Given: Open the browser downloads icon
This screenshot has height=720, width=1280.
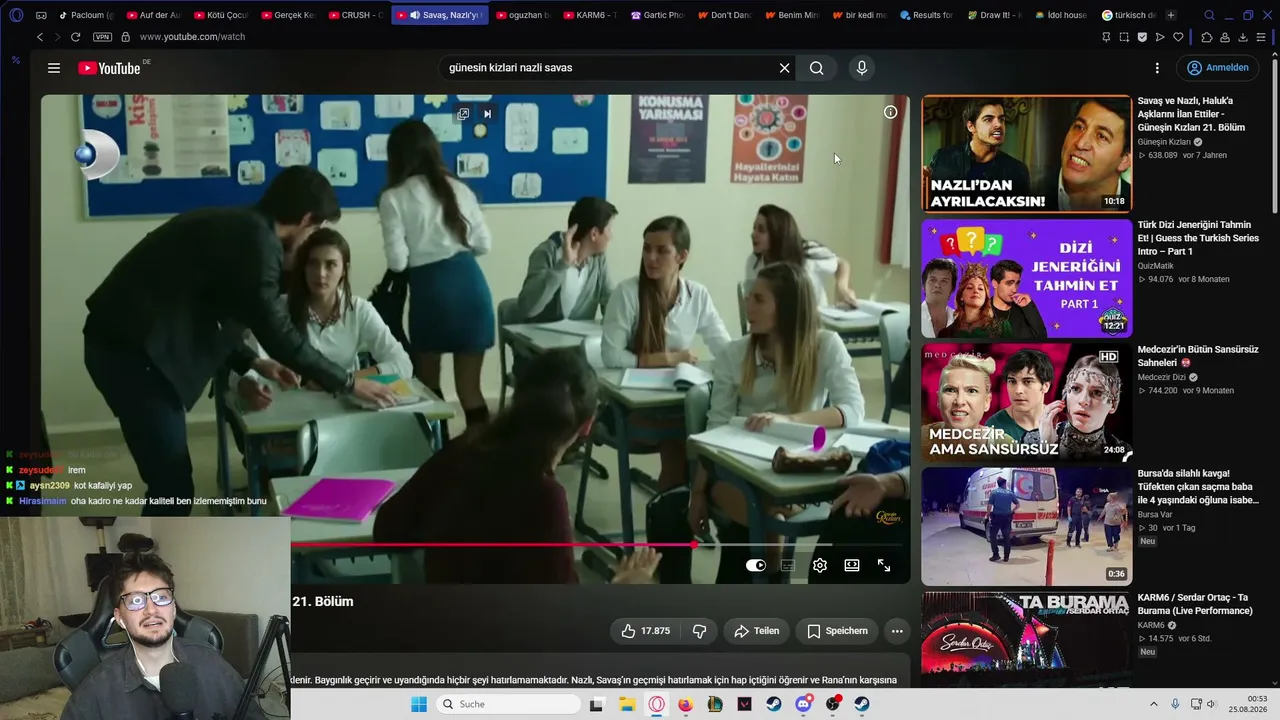Looking at the screenshot, I should point(1243,37).
